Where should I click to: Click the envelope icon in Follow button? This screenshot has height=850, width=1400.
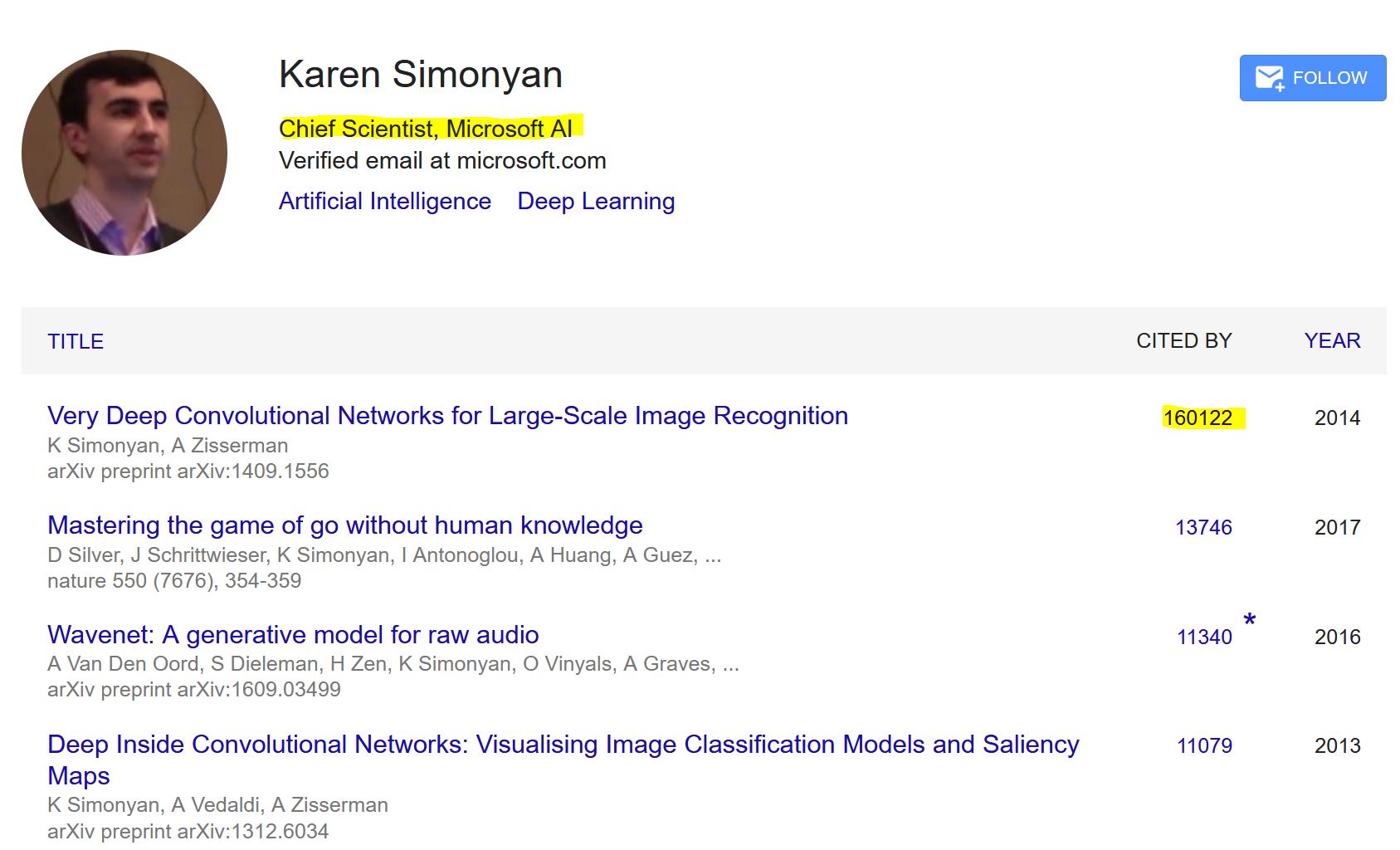click(x=1270, y=78)
